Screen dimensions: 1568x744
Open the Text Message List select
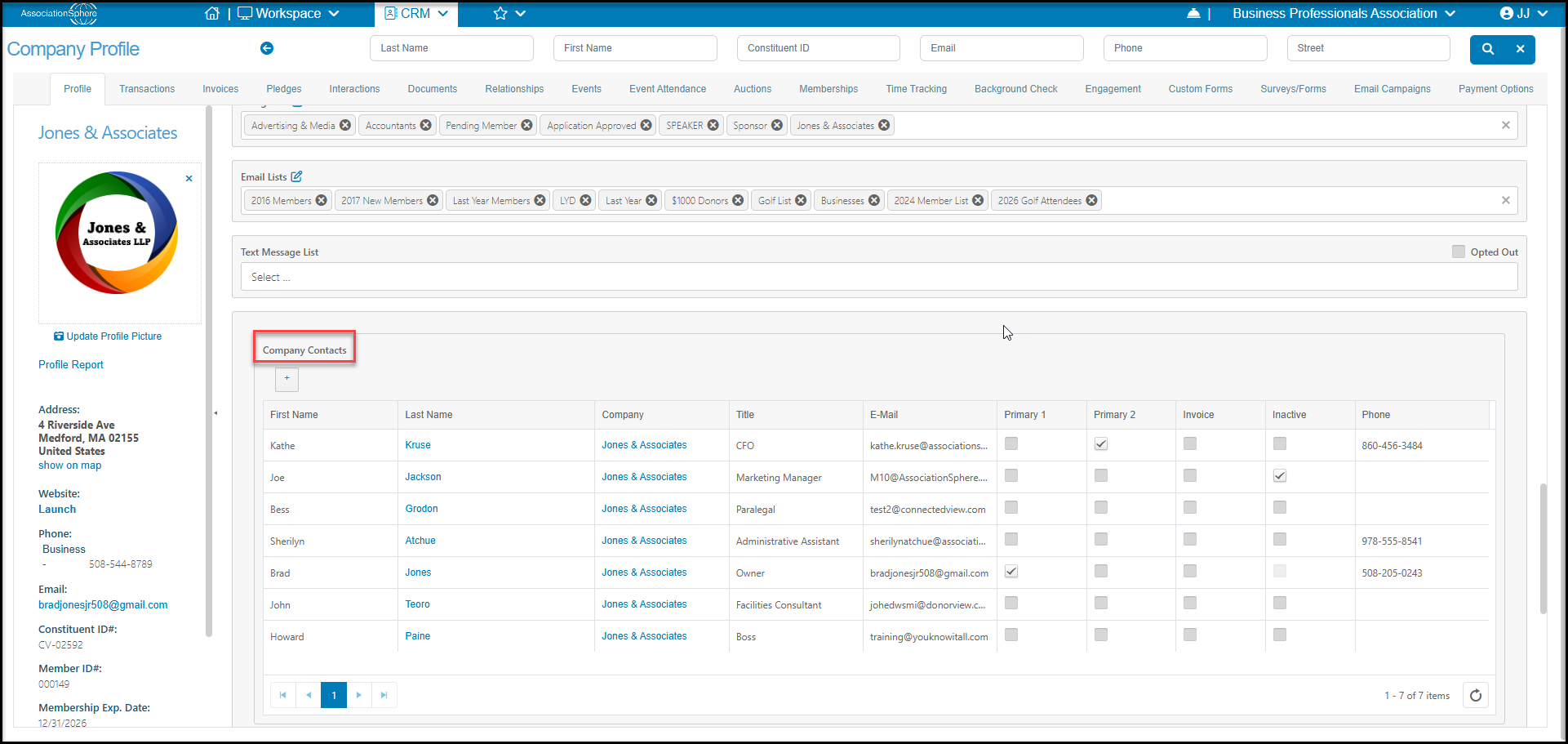[x=878, y=277]
